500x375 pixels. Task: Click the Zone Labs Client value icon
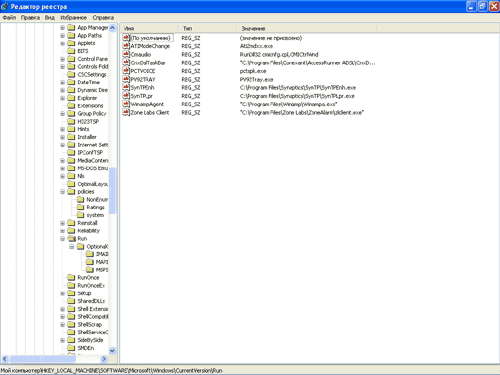(126, 113)
